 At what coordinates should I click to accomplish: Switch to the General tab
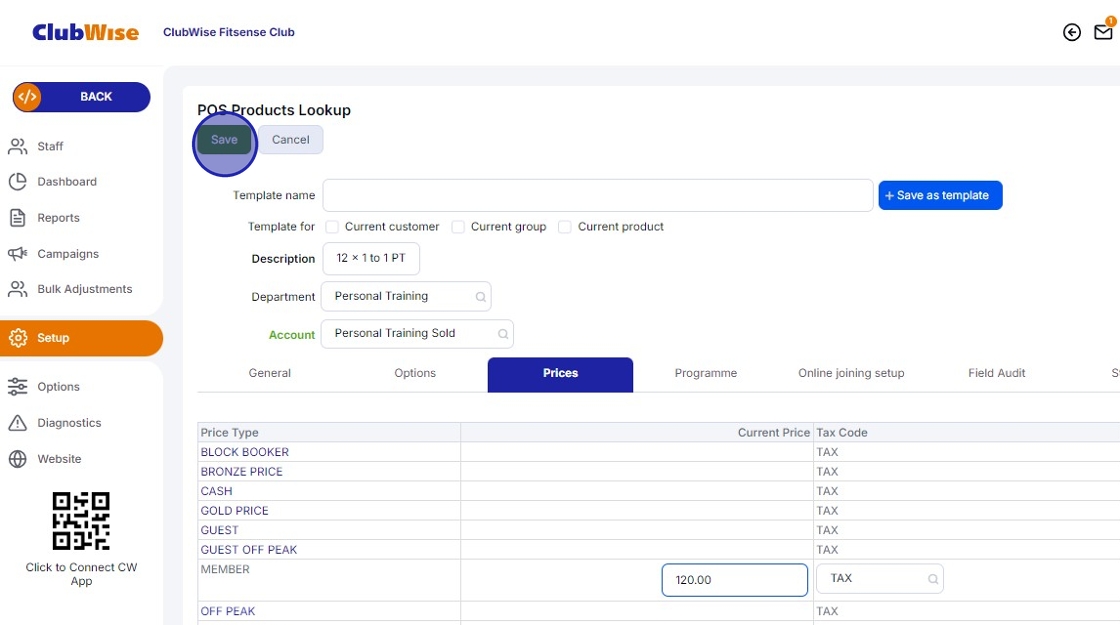[269, 374]
